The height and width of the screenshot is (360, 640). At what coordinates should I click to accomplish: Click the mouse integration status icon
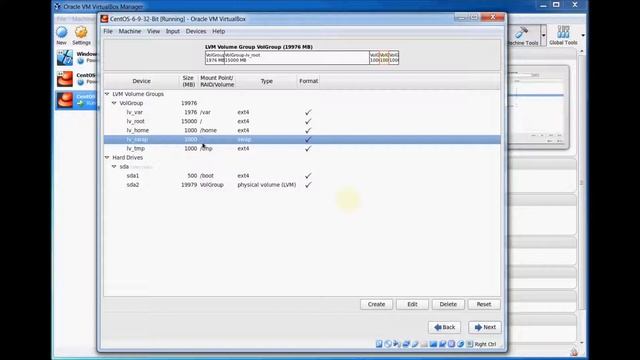tap(460, 344)
